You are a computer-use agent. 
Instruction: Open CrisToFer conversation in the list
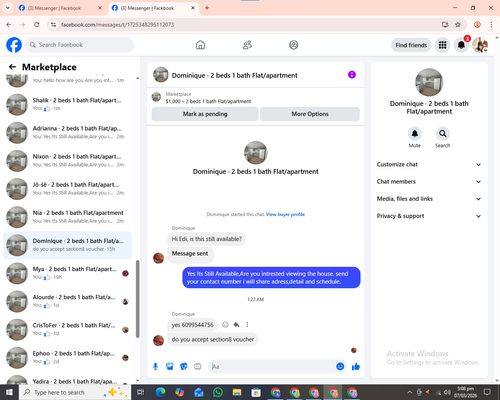68,329
